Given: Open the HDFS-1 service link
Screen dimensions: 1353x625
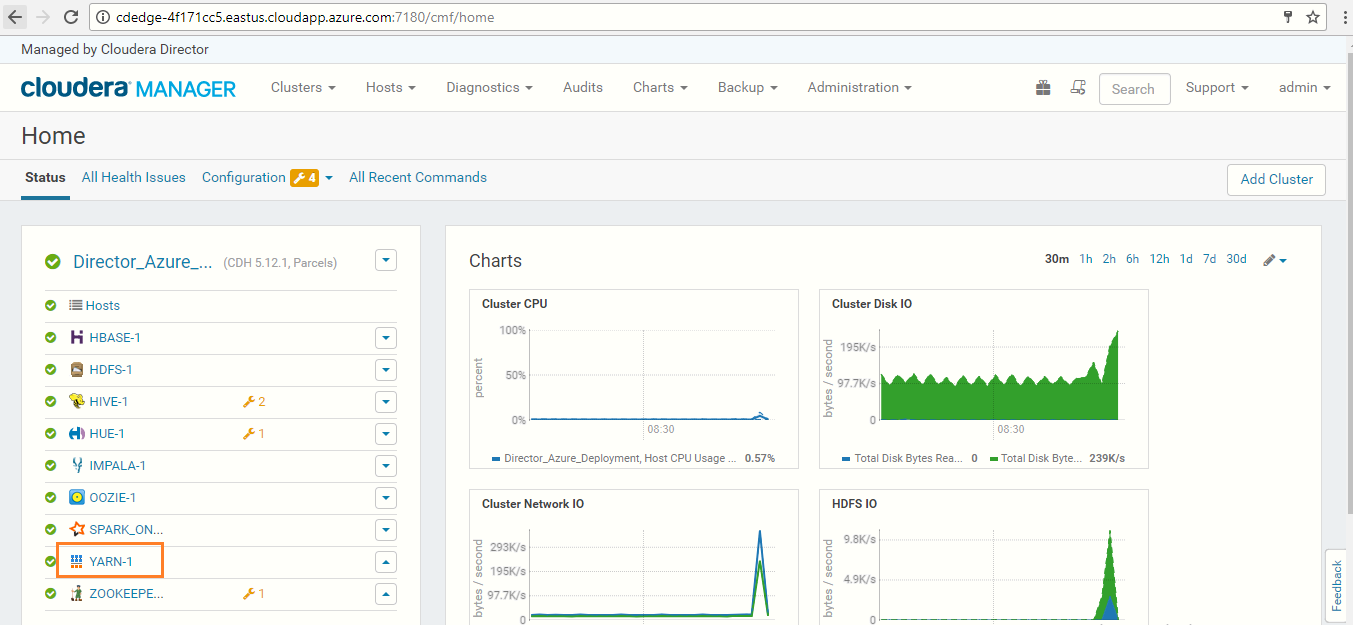Looking at the screenshot, I should tap(111, 369).
